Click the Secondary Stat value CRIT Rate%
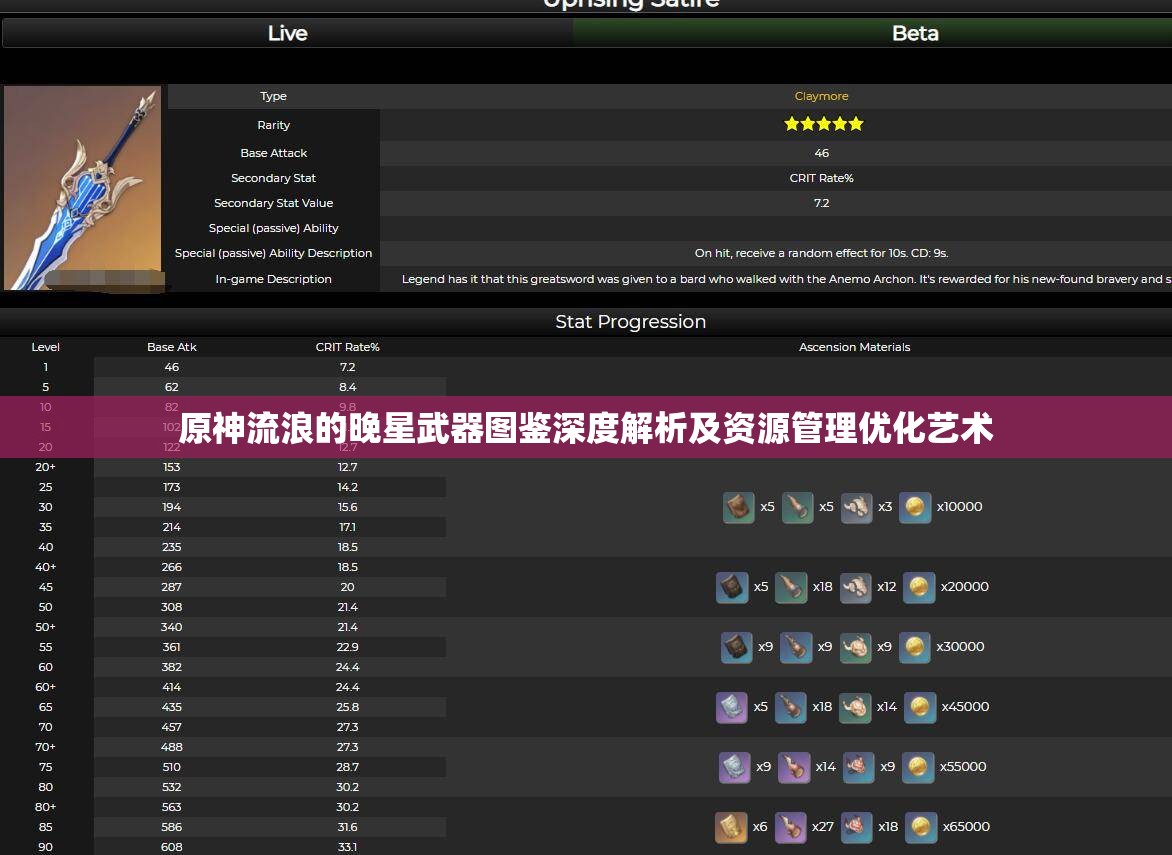1172x855 pixels. point(821,179)
